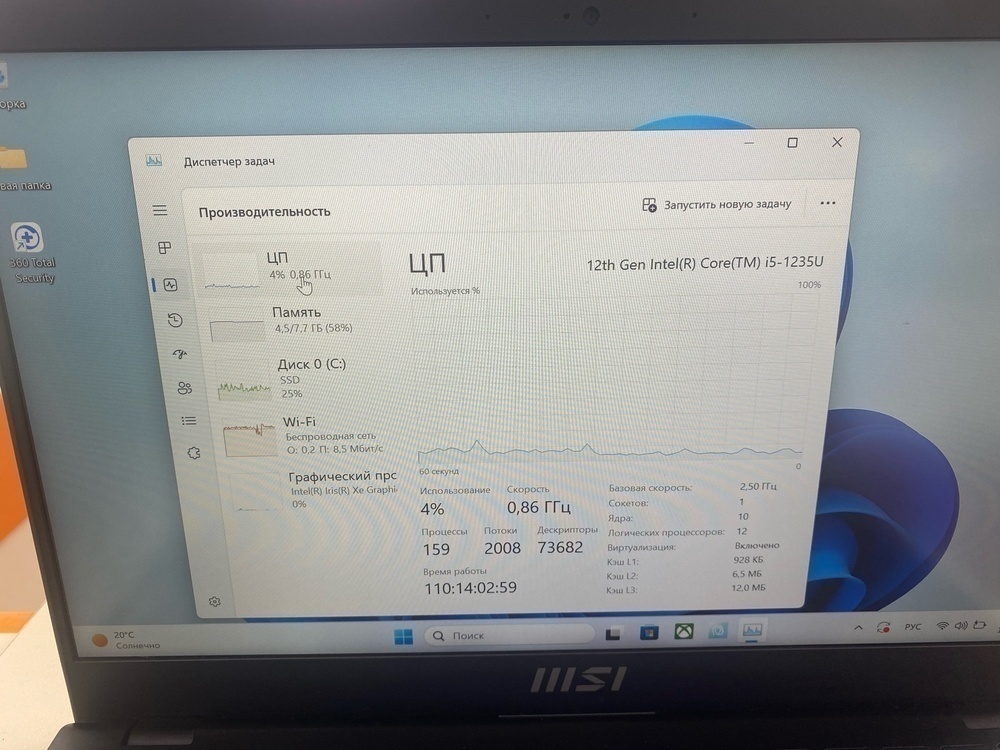Click the Task Manager taskbar icon
The width and height of the screenshot is (1000, 750).
752,631
